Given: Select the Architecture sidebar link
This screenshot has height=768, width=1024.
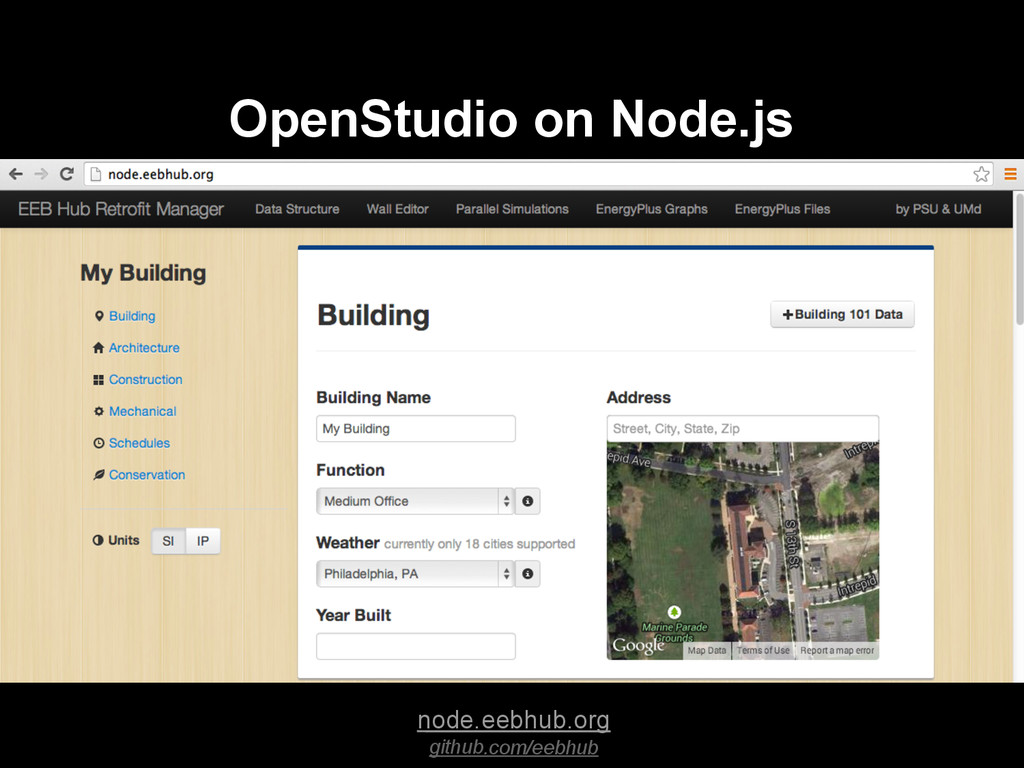Looking at the screenshot, I should tap(144, 347).
